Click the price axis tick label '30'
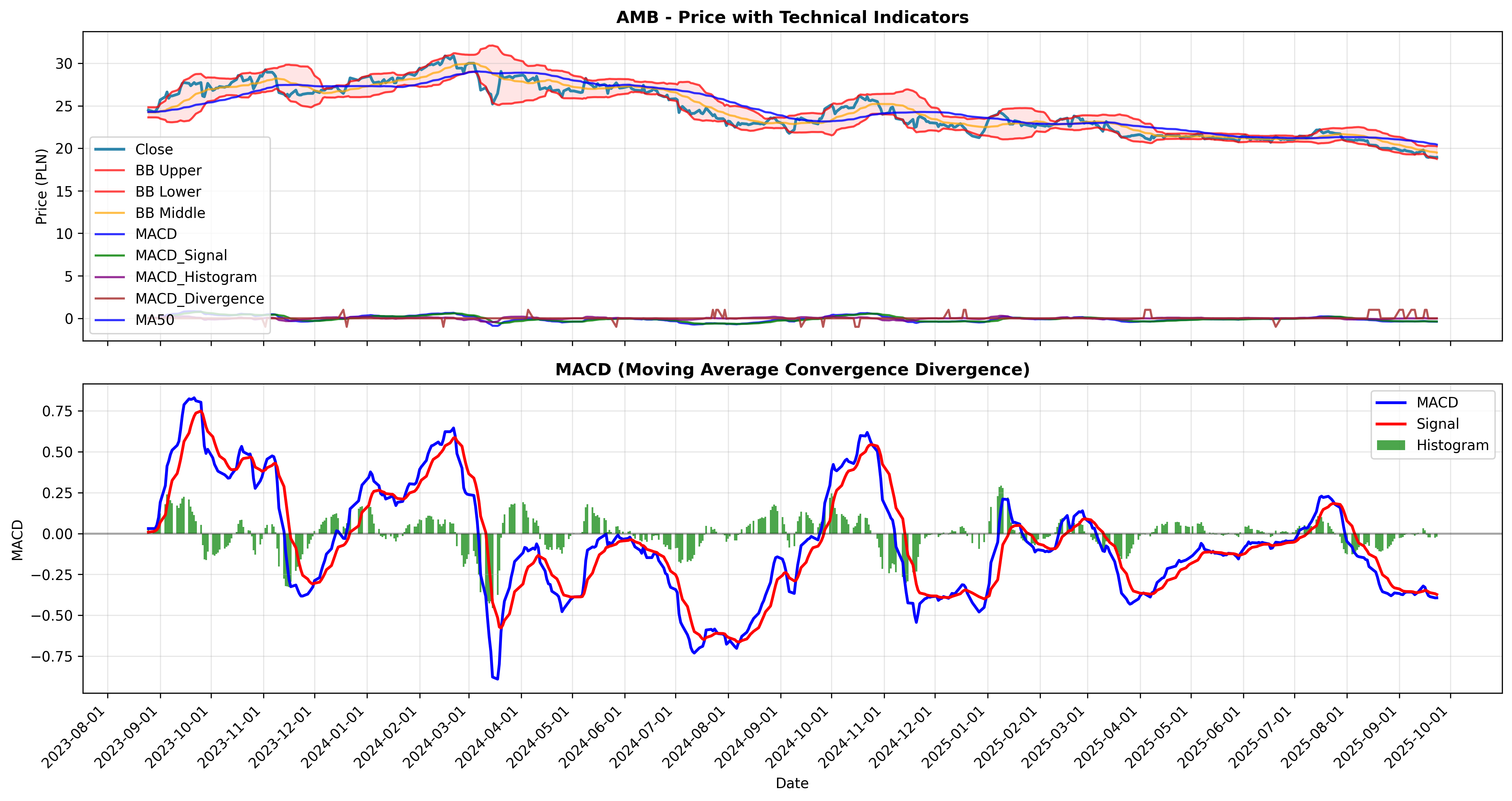This screenshot has height=801, width=1512. (64, 63)
